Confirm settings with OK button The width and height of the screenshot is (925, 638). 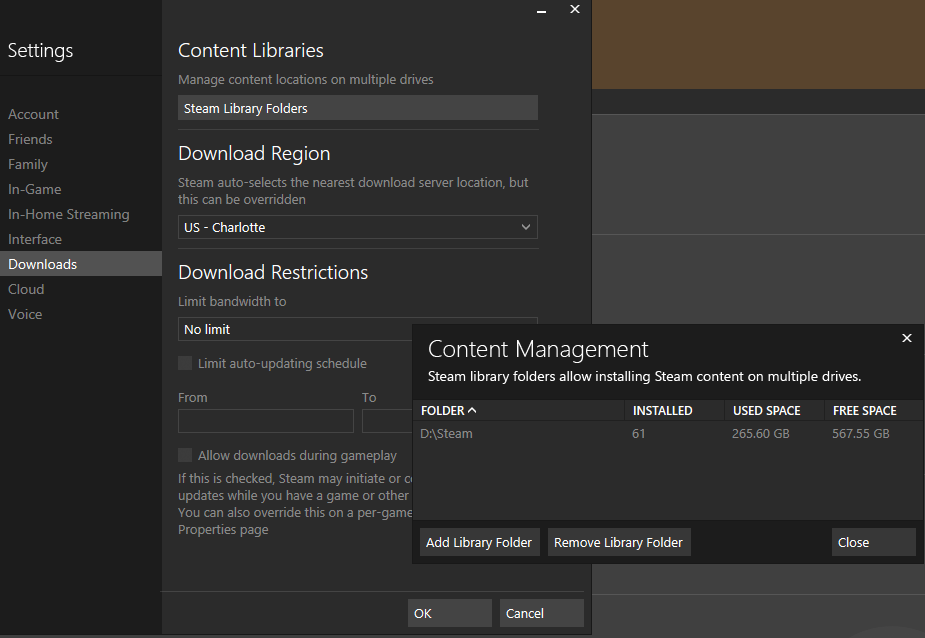click(450, 613)
